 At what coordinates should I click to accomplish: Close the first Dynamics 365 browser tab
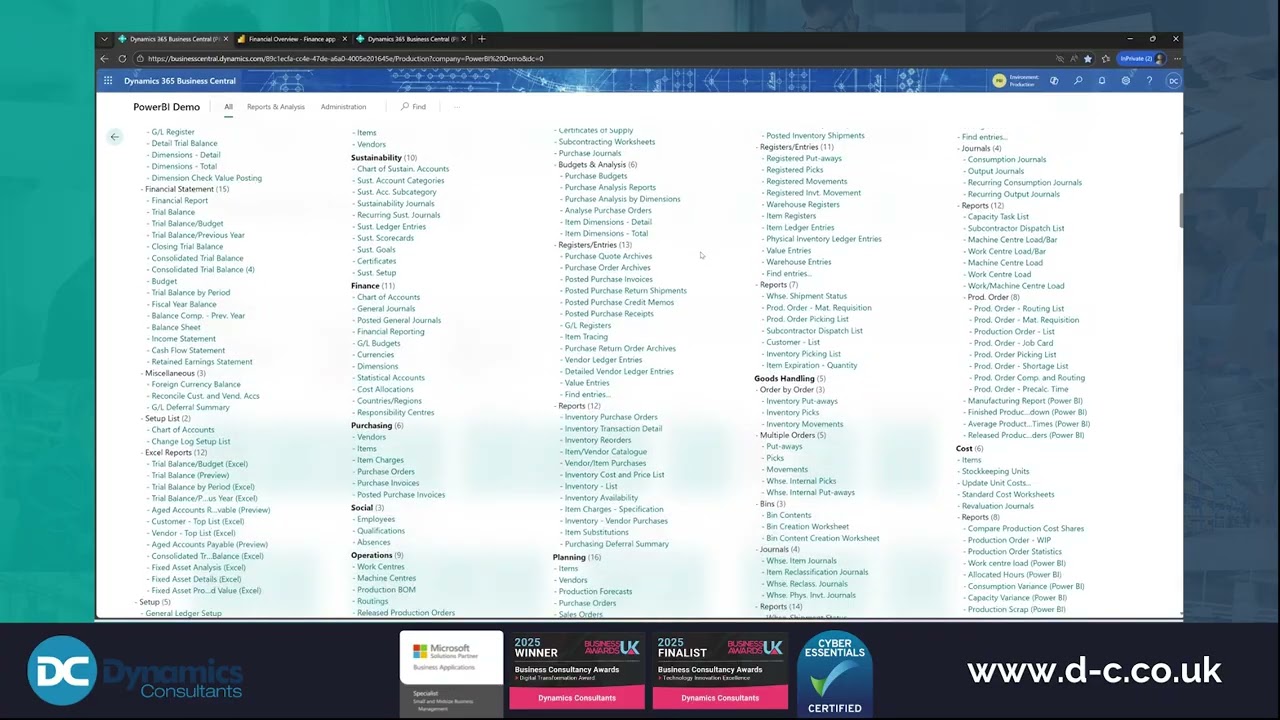point(226,39)
